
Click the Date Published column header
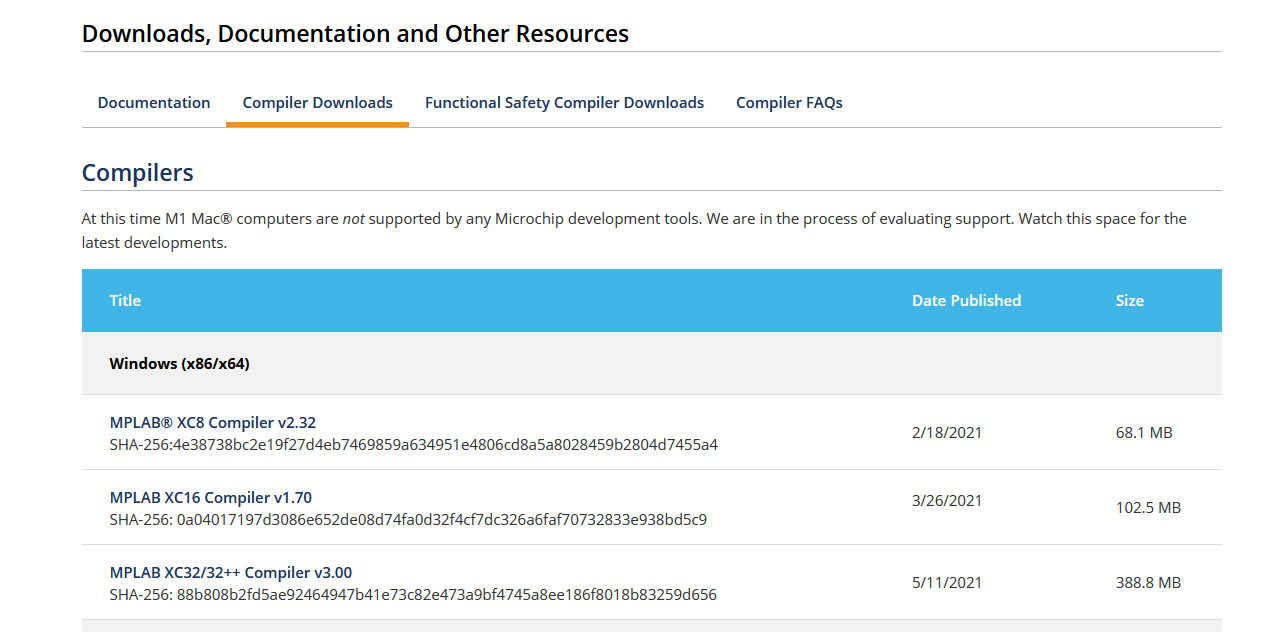click(966, 300)
